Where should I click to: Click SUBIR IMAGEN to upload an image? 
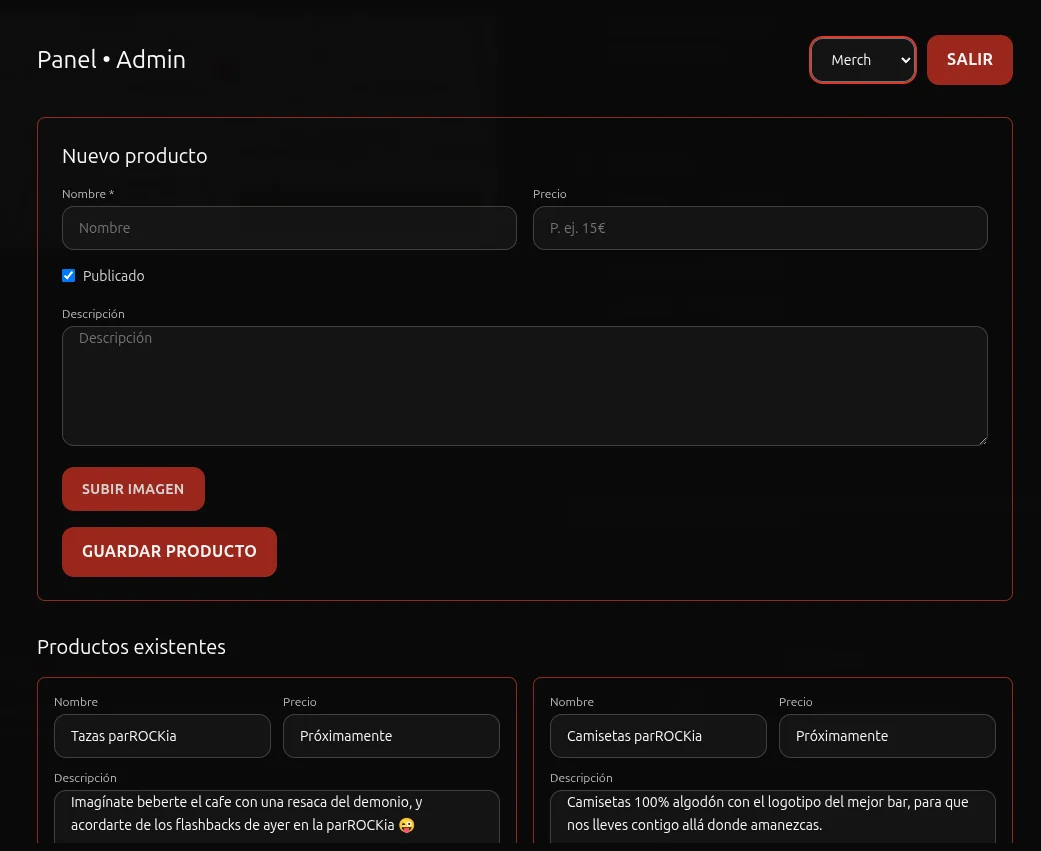tap(133, 489)
